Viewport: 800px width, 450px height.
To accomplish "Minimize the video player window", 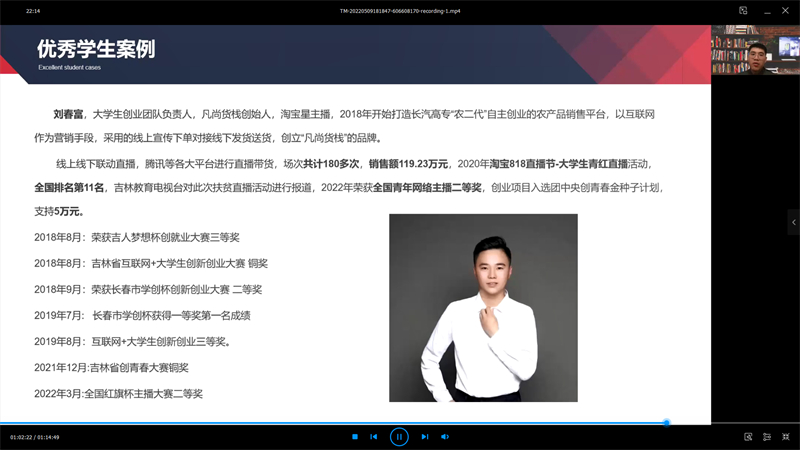I will pos(765,10).
